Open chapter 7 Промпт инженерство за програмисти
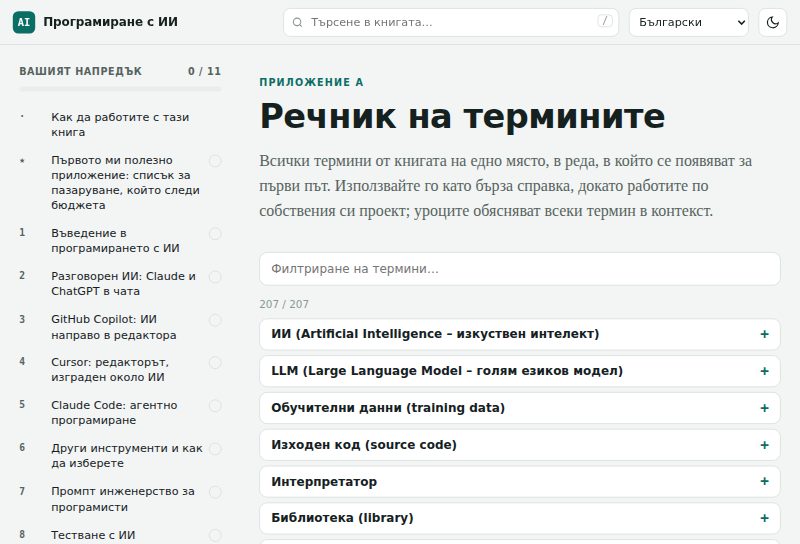This screenshot has height=544, width=800. [123, 499]
